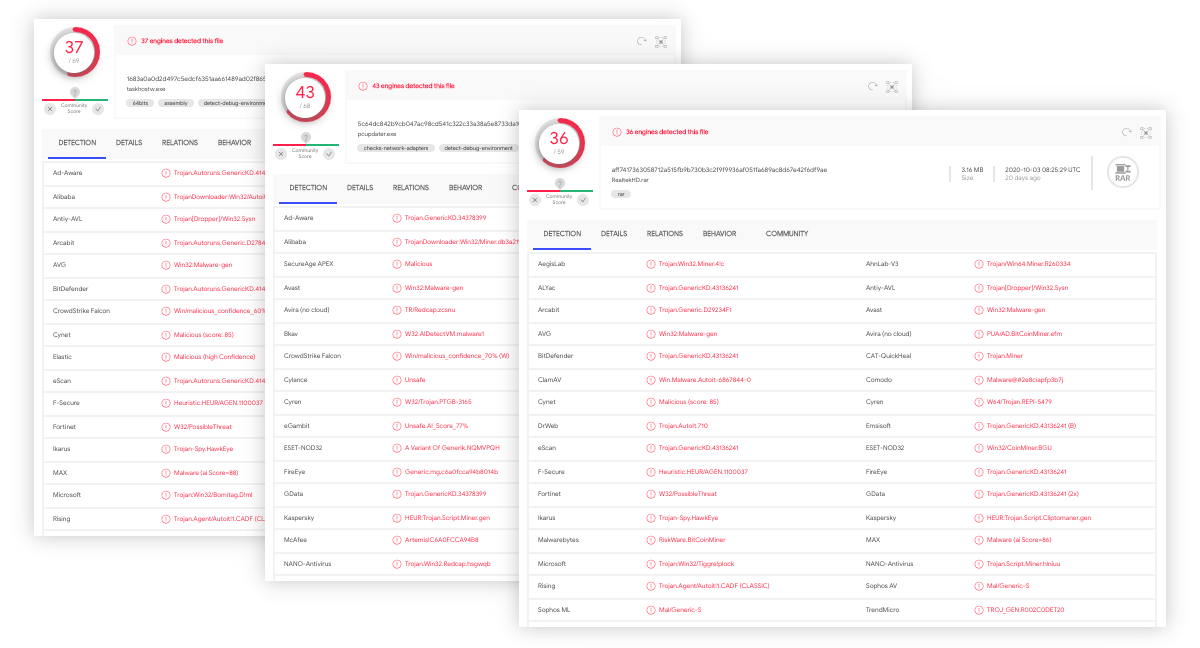Open the graph icon in the RealtekHD.rar window

tap(1146, 132)
